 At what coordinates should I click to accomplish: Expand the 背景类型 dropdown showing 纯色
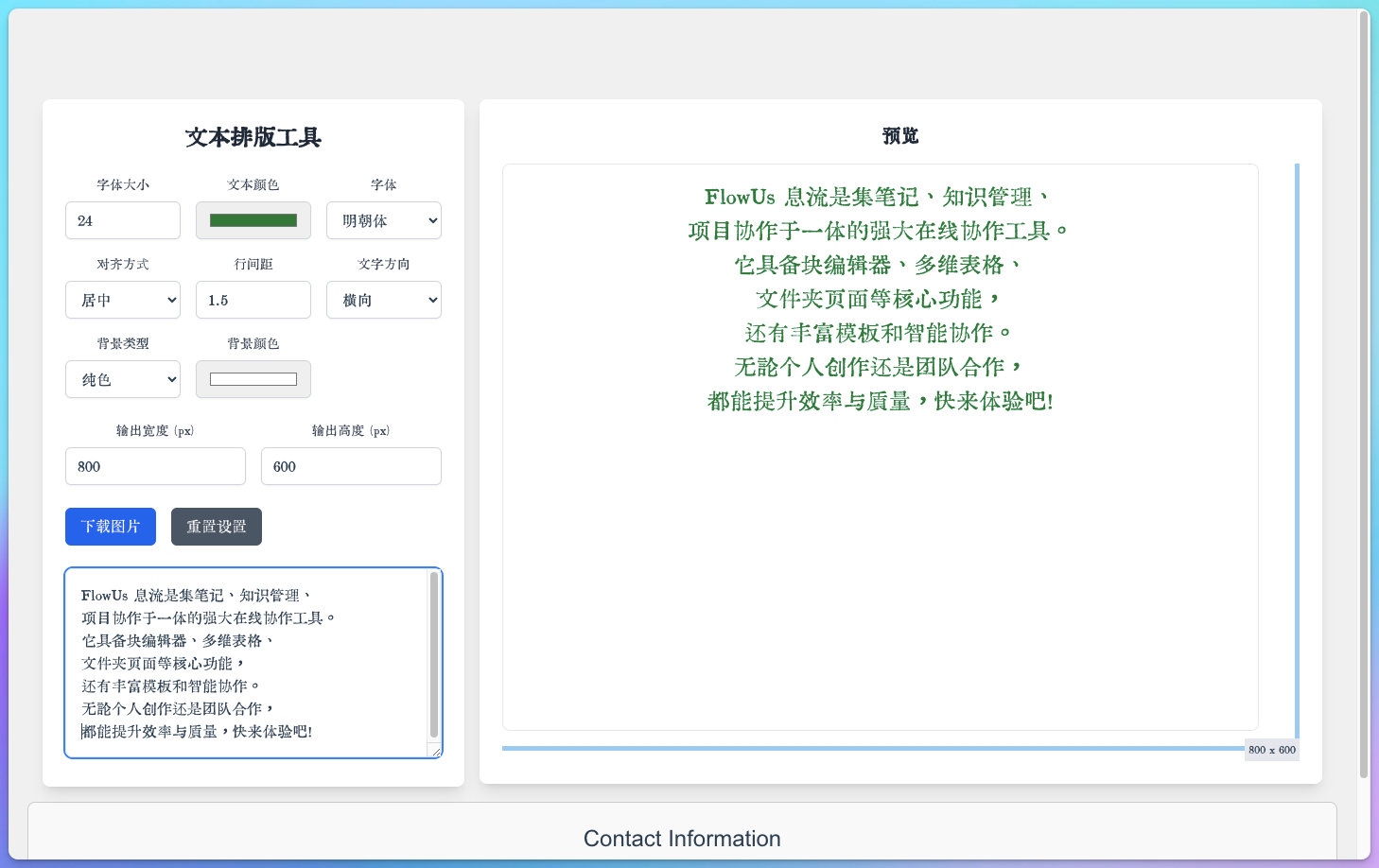pos(122,379)
